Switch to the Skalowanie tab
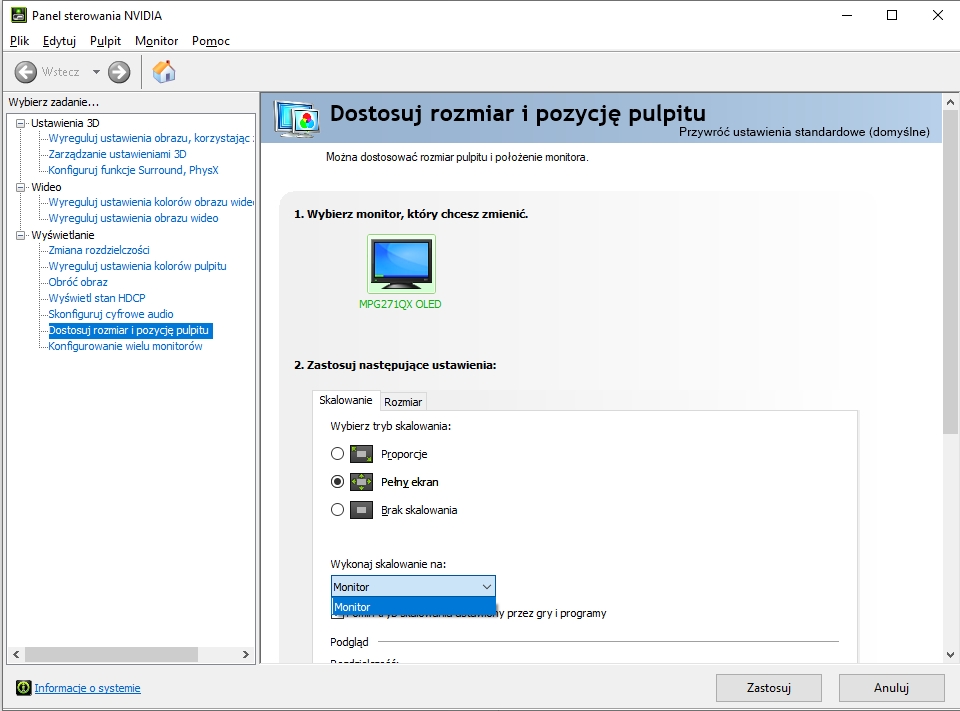This screenshot has height=711, width=960. [346, 400]
